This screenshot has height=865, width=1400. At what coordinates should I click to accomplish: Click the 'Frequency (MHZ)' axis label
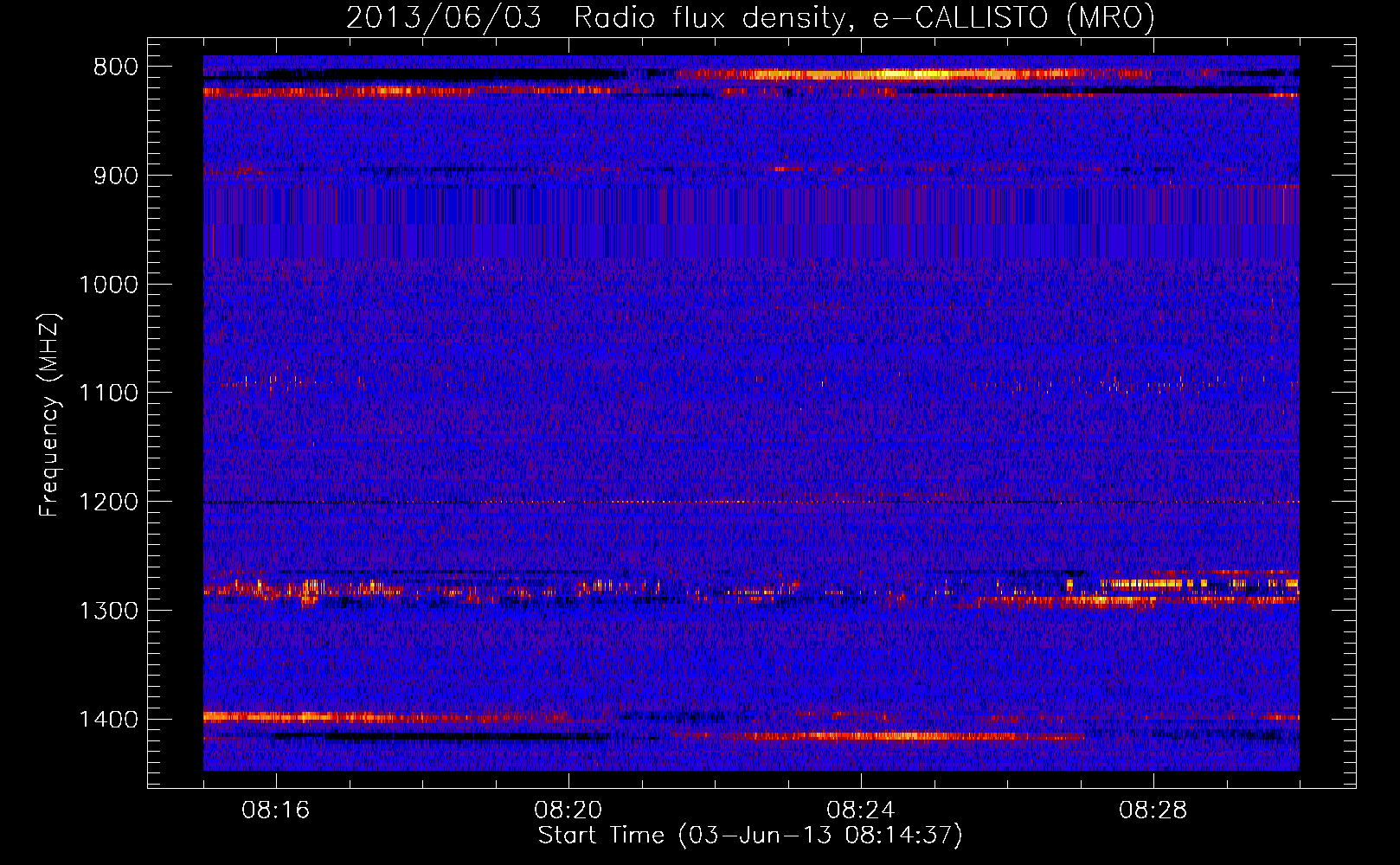click(50, 415)
